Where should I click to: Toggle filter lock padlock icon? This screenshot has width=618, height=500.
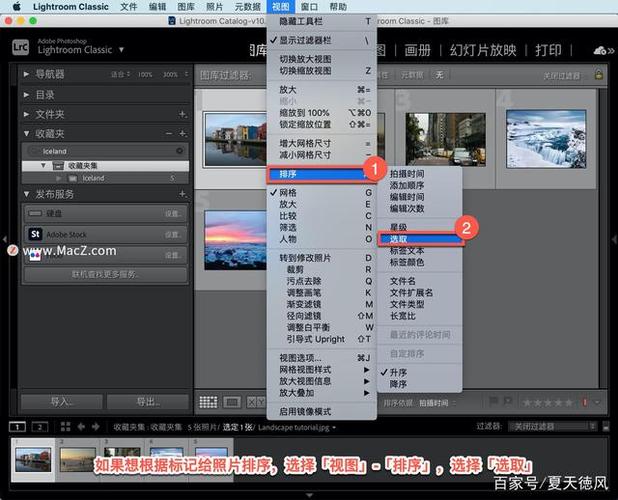pyautogui.click(x=598, y=74)
